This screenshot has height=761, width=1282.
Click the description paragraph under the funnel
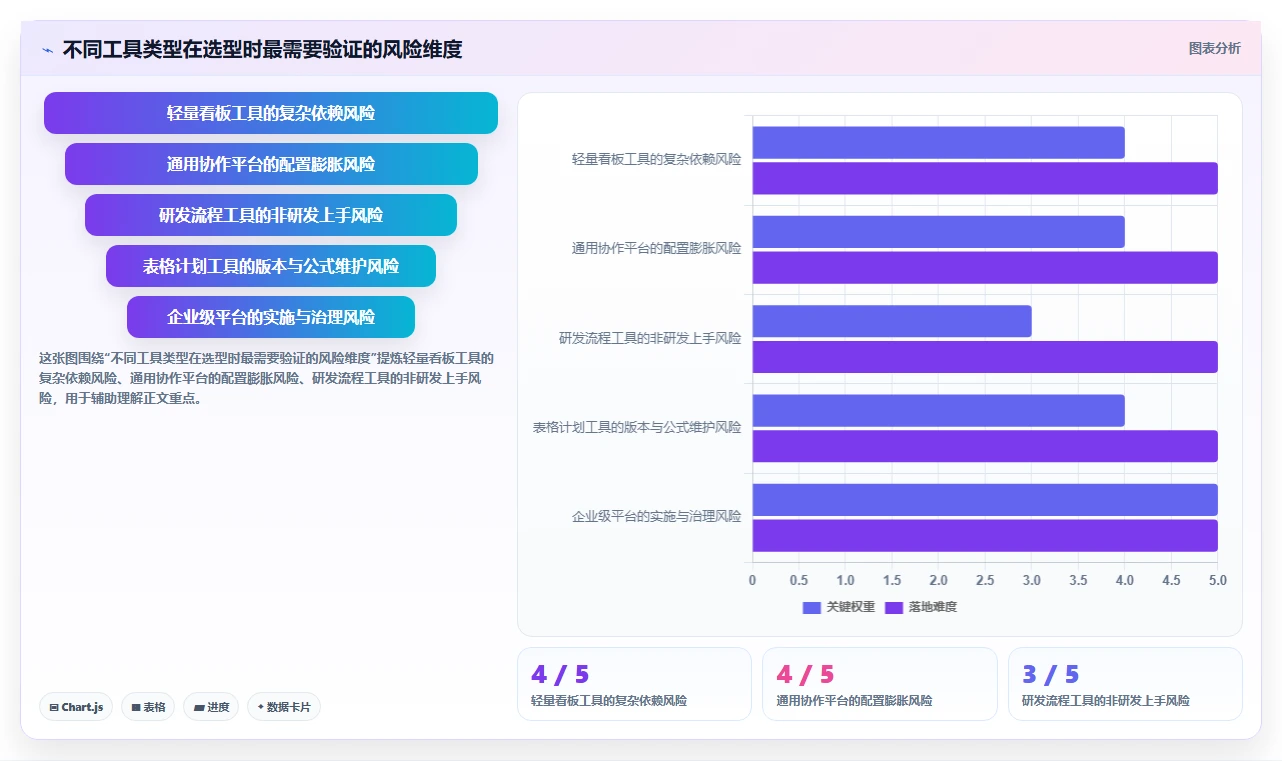pos(267,378)
